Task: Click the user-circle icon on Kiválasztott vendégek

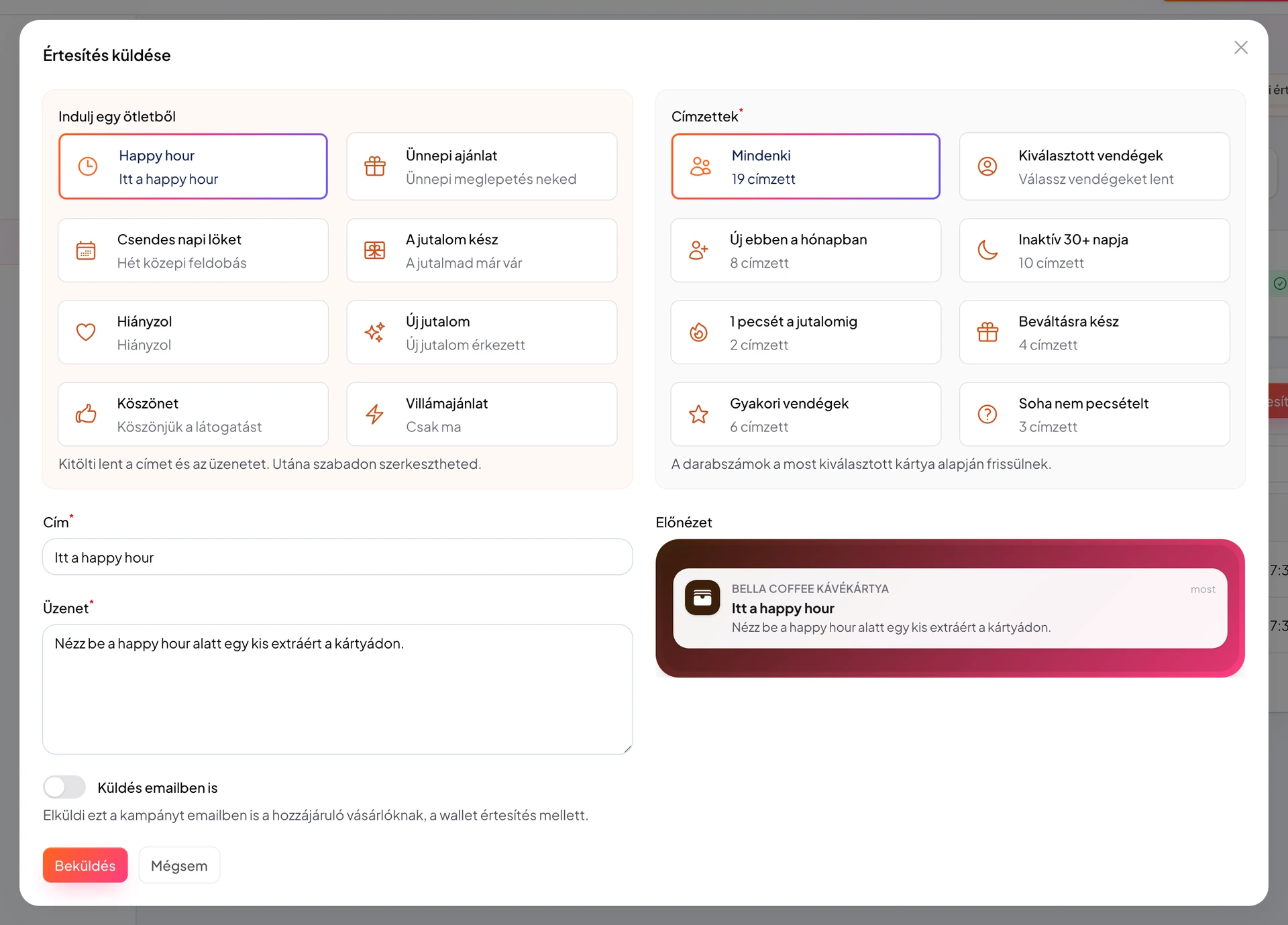Action: click(987, 166)
